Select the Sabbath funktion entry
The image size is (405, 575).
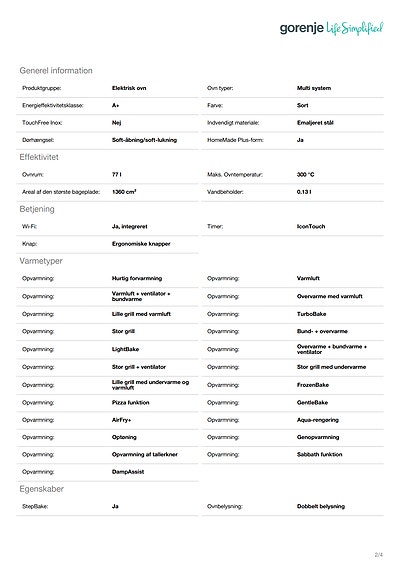click(320, 454)
